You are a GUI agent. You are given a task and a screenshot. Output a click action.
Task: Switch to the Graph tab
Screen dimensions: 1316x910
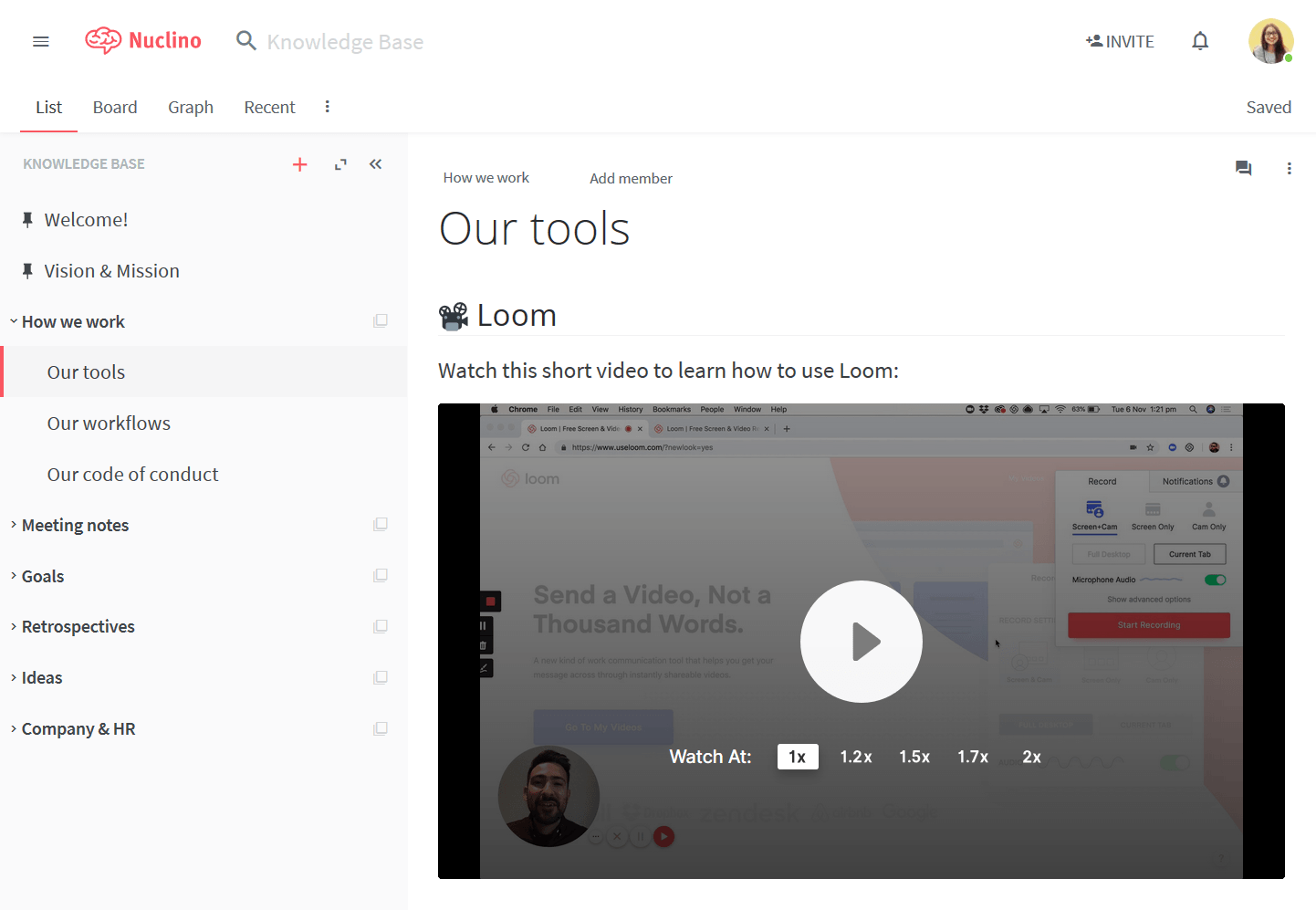click(191, 108)
